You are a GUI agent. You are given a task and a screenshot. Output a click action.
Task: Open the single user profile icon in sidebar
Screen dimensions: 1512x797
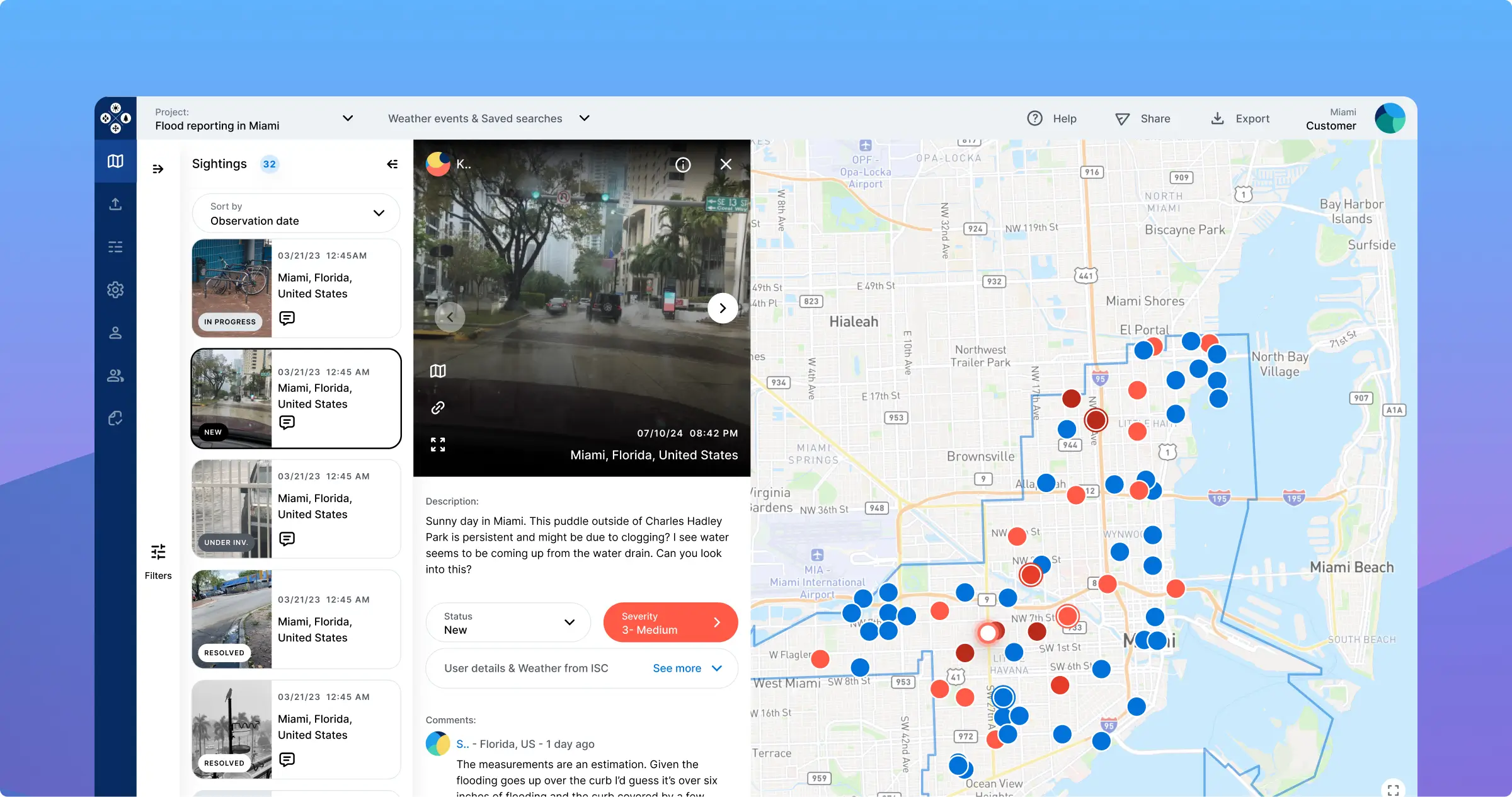[x=115, y=333]
